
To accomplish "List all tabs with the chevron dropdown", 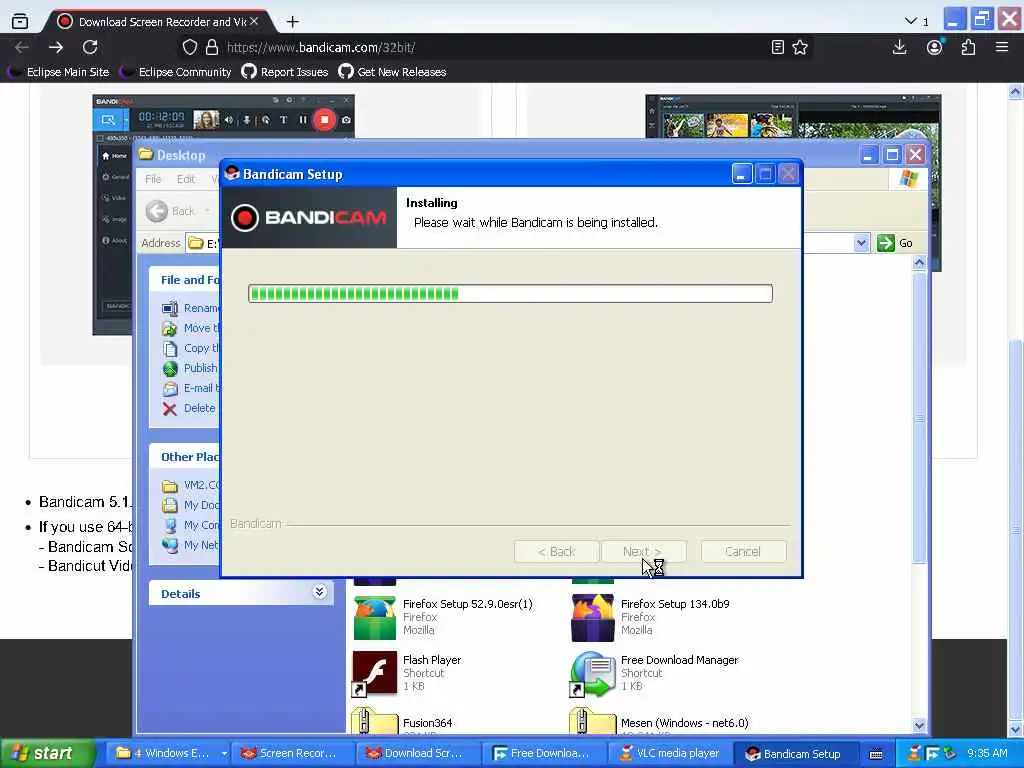I will [x=911, y=22].
